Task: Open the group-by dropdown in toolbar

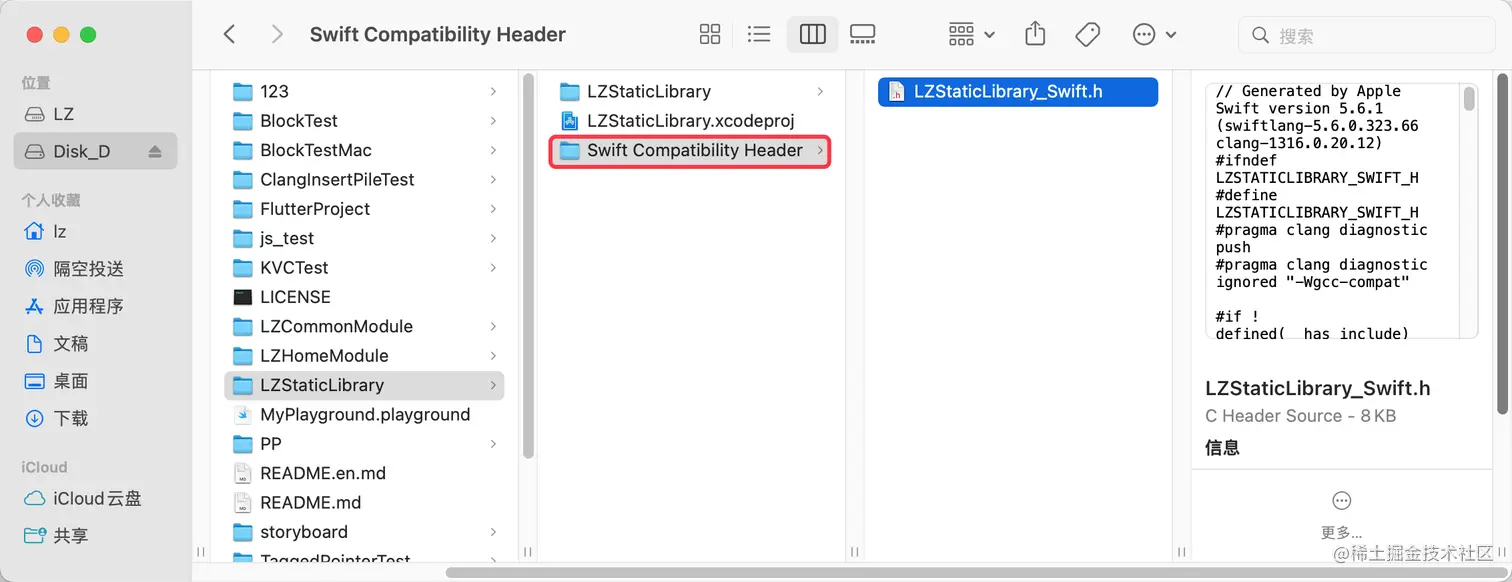Action: [971, 34]
